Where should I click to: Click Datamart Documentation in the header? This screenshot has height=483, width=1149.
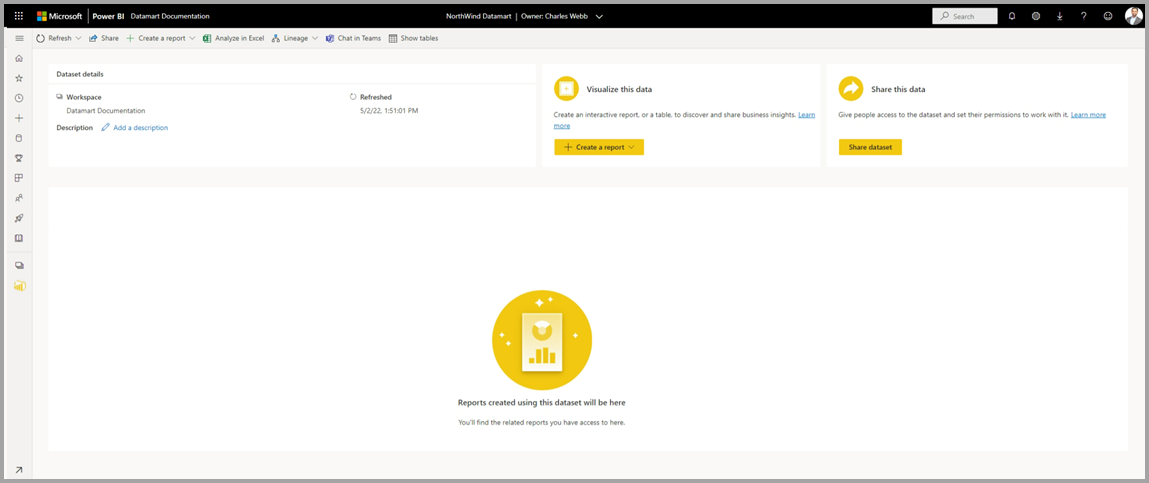[169, 16]
